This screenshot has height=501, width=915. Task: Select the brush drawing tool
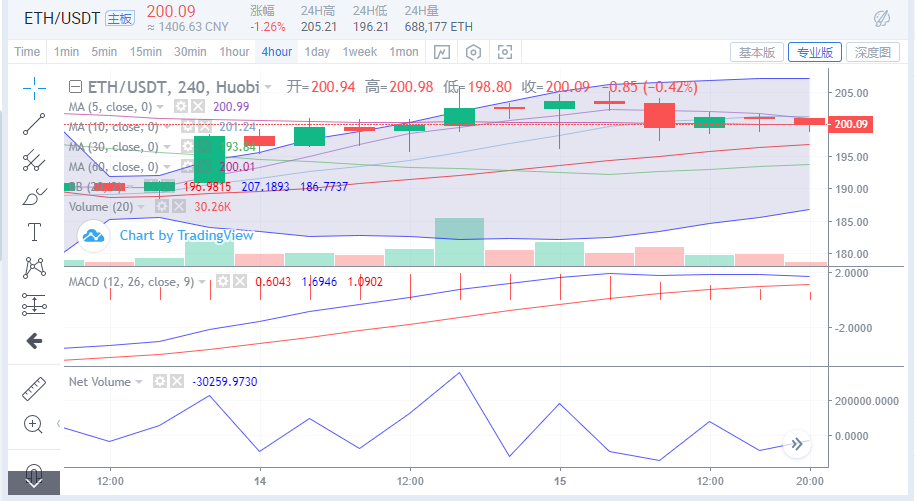[34, 197]
